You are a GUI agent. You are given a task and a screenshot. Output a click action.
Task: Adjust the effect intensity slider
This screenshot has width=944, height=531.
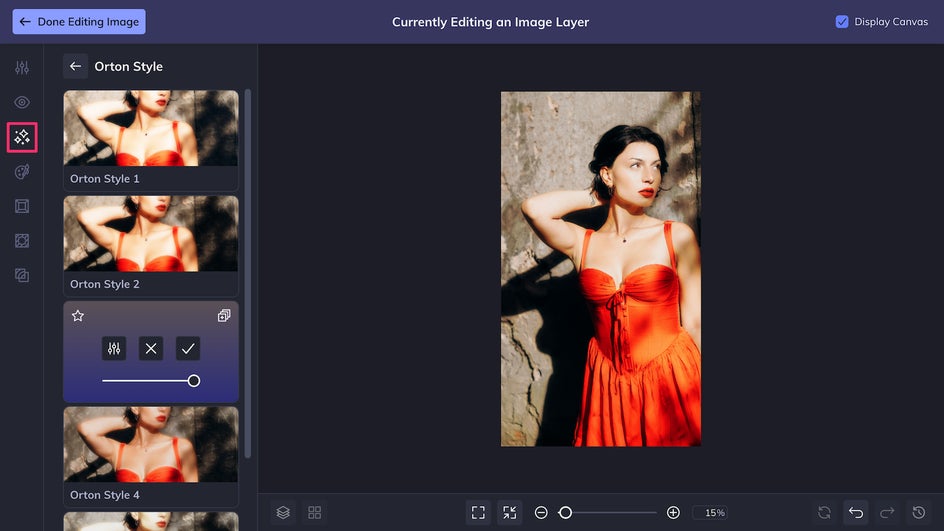[151, 380]
